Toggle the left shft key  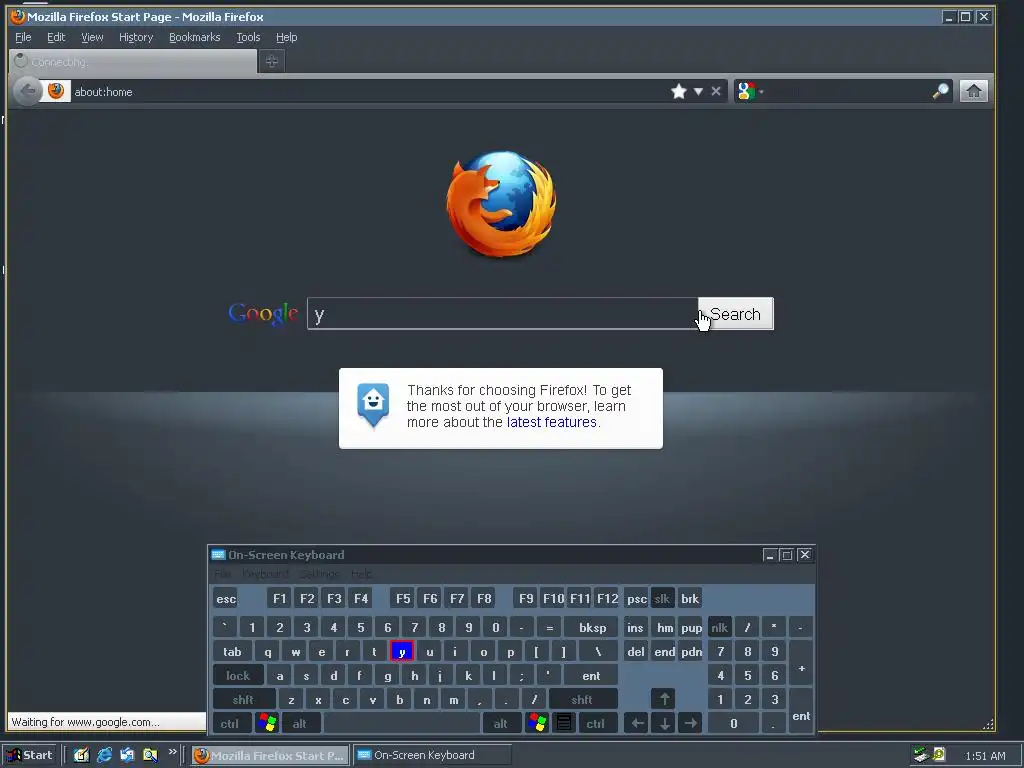click(x=243, y=700)
